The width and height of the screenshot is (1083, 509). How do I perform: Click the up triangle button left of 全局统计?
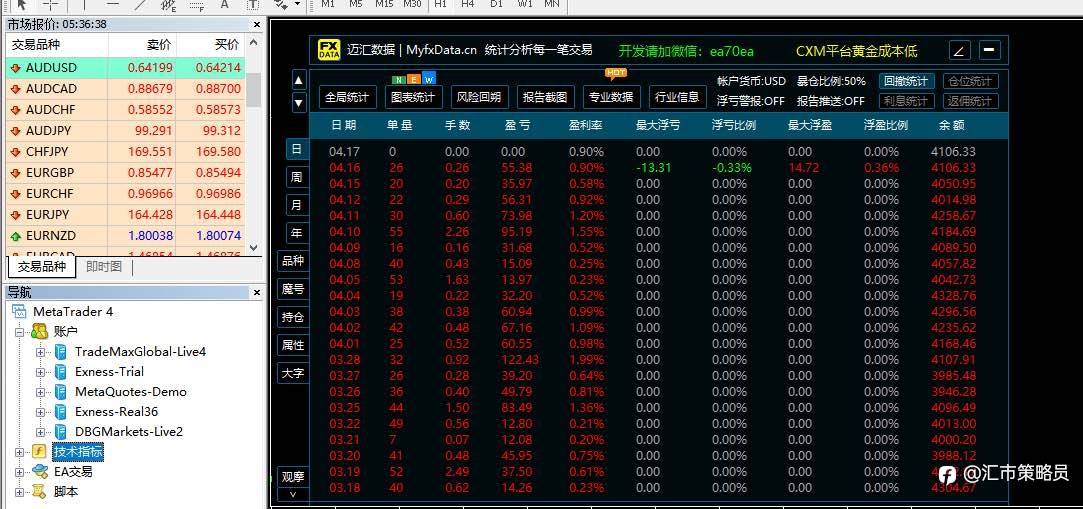(298, 80)
